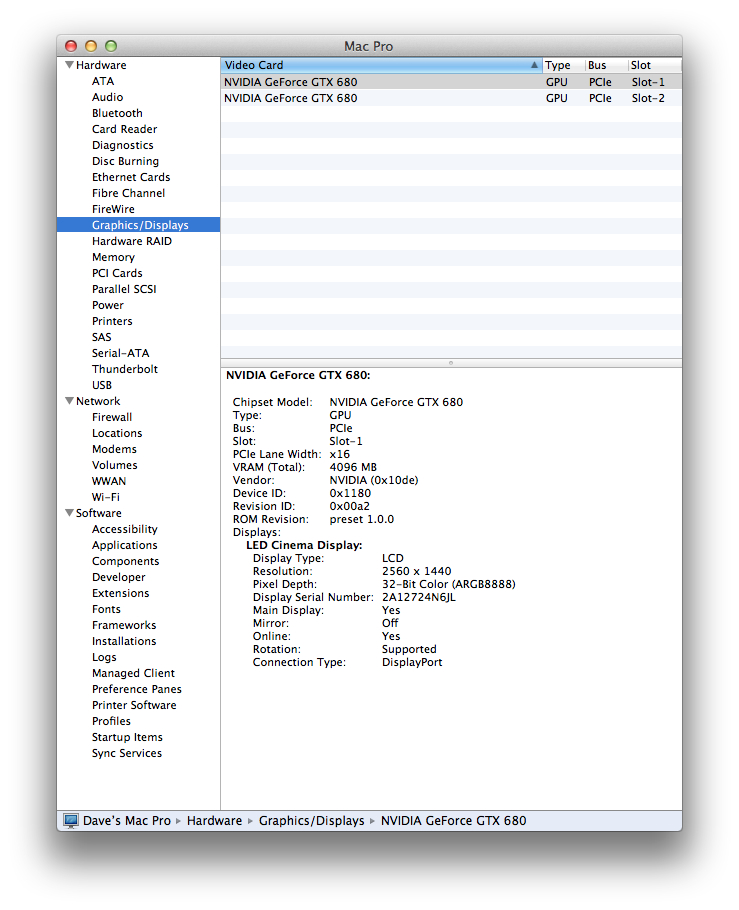Click the VRAM value 4096 MB

tap(353, 467)
